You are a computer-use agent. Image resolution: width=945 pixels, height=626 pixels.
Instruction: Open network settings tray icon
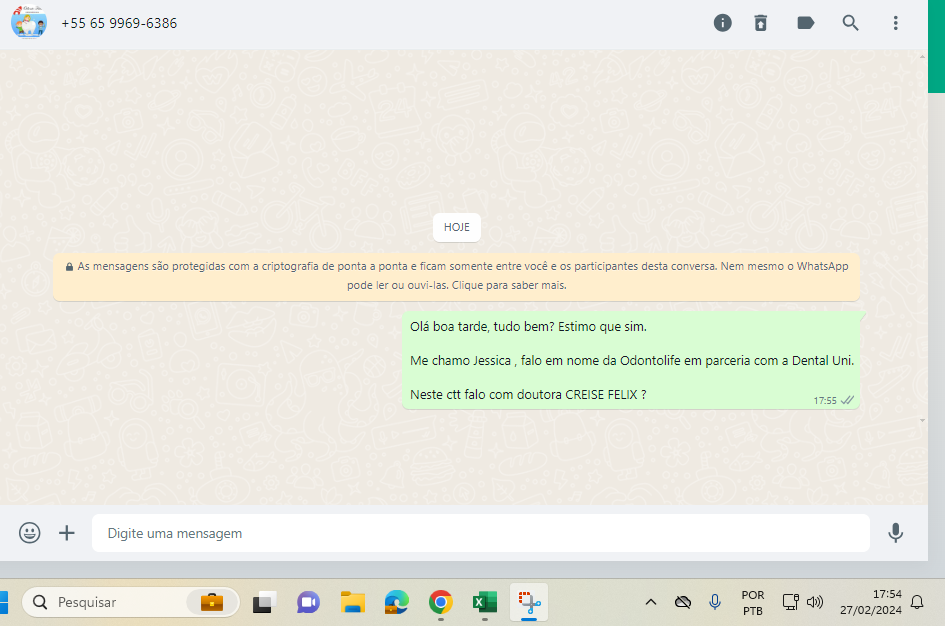pos(790,602)
